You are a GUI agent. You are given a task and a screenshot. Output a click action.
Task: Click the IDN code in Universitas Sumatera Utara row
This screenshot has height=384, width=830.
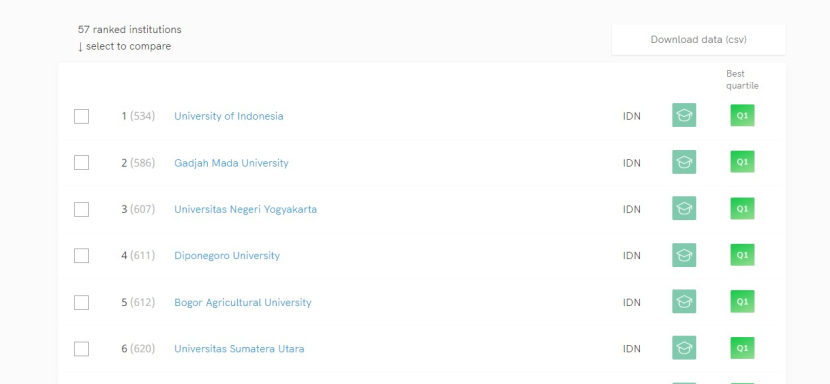coord(631,349)
